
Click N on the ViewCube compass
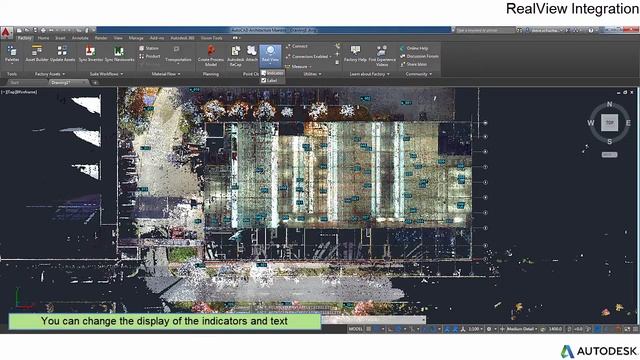[x=609, y=104]
